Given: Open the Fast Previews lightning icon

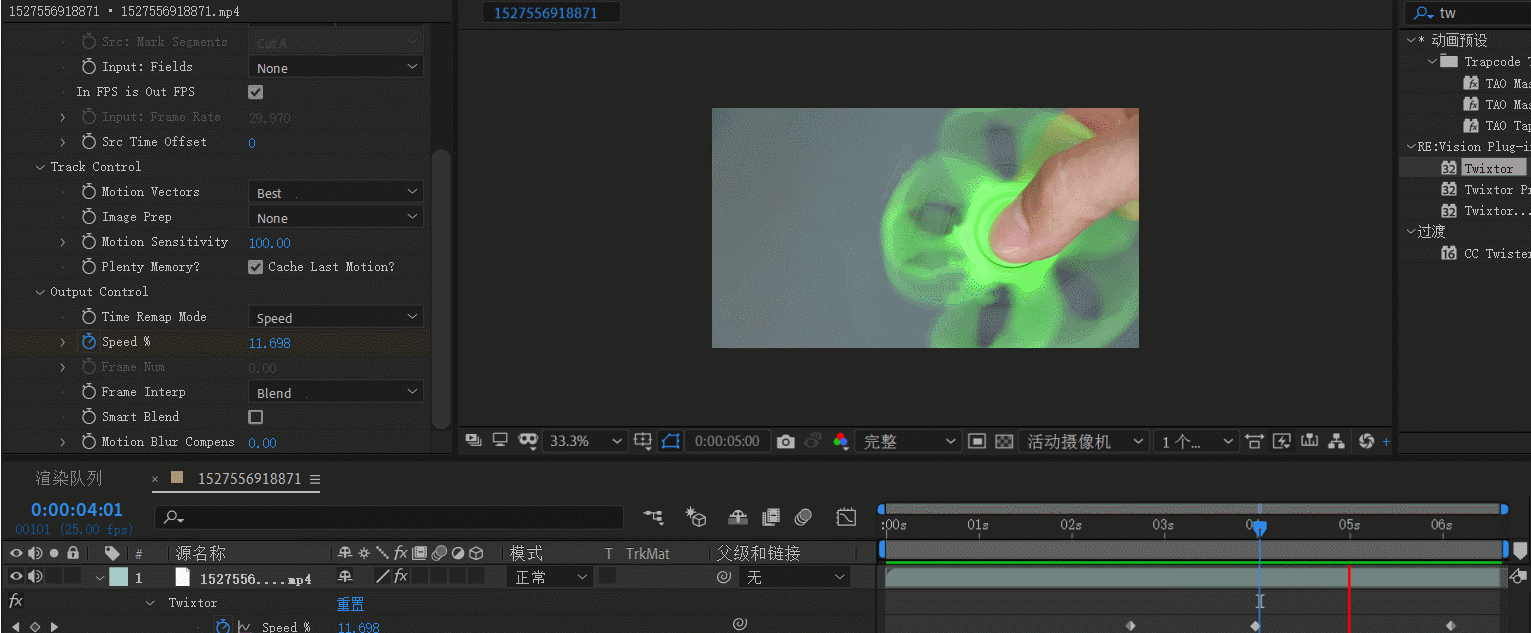Looking at the screenshot, I should point(1282,441).
